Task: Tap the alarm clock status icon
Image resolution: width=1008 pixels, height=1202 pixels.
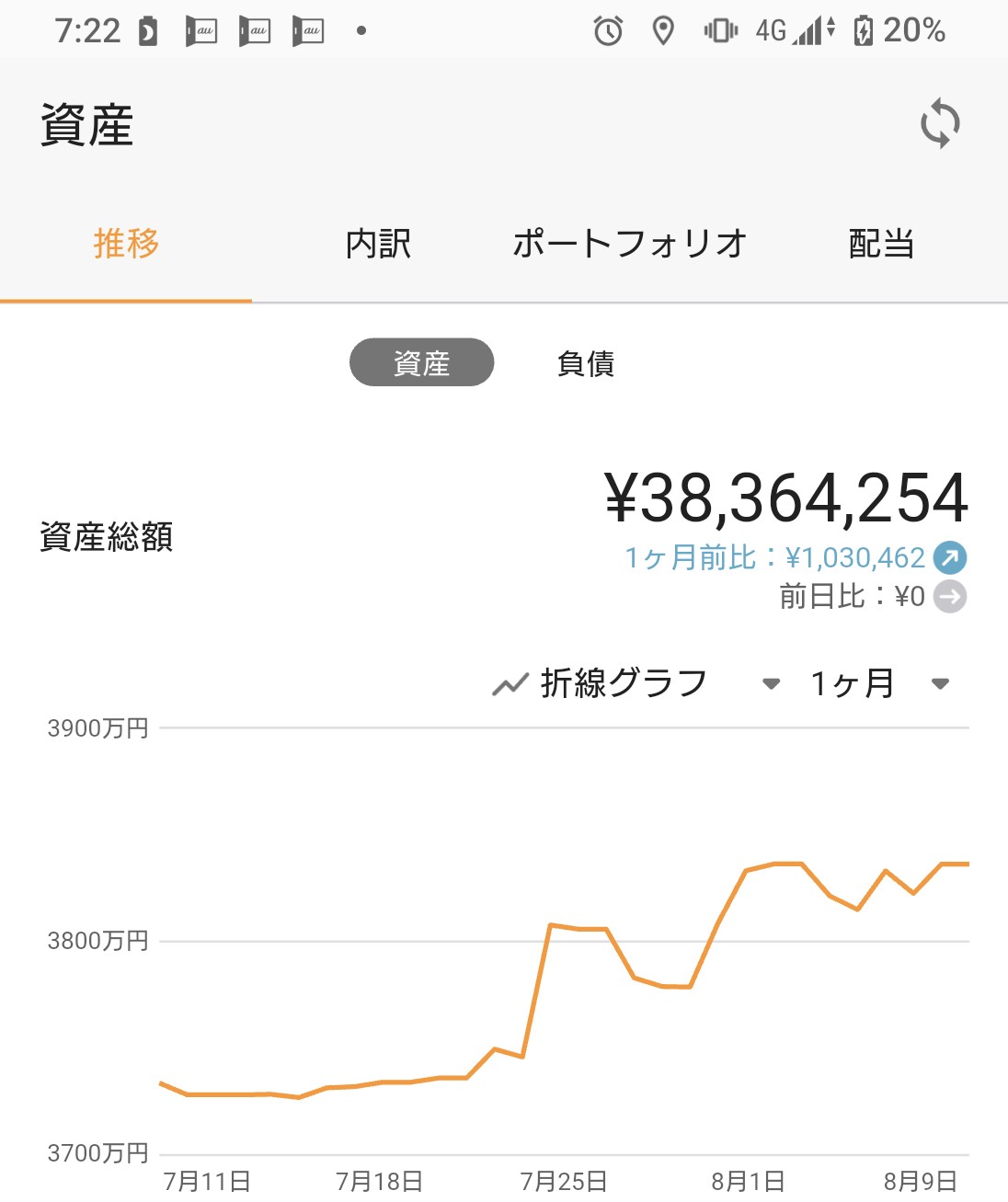Action: (608, 31)
